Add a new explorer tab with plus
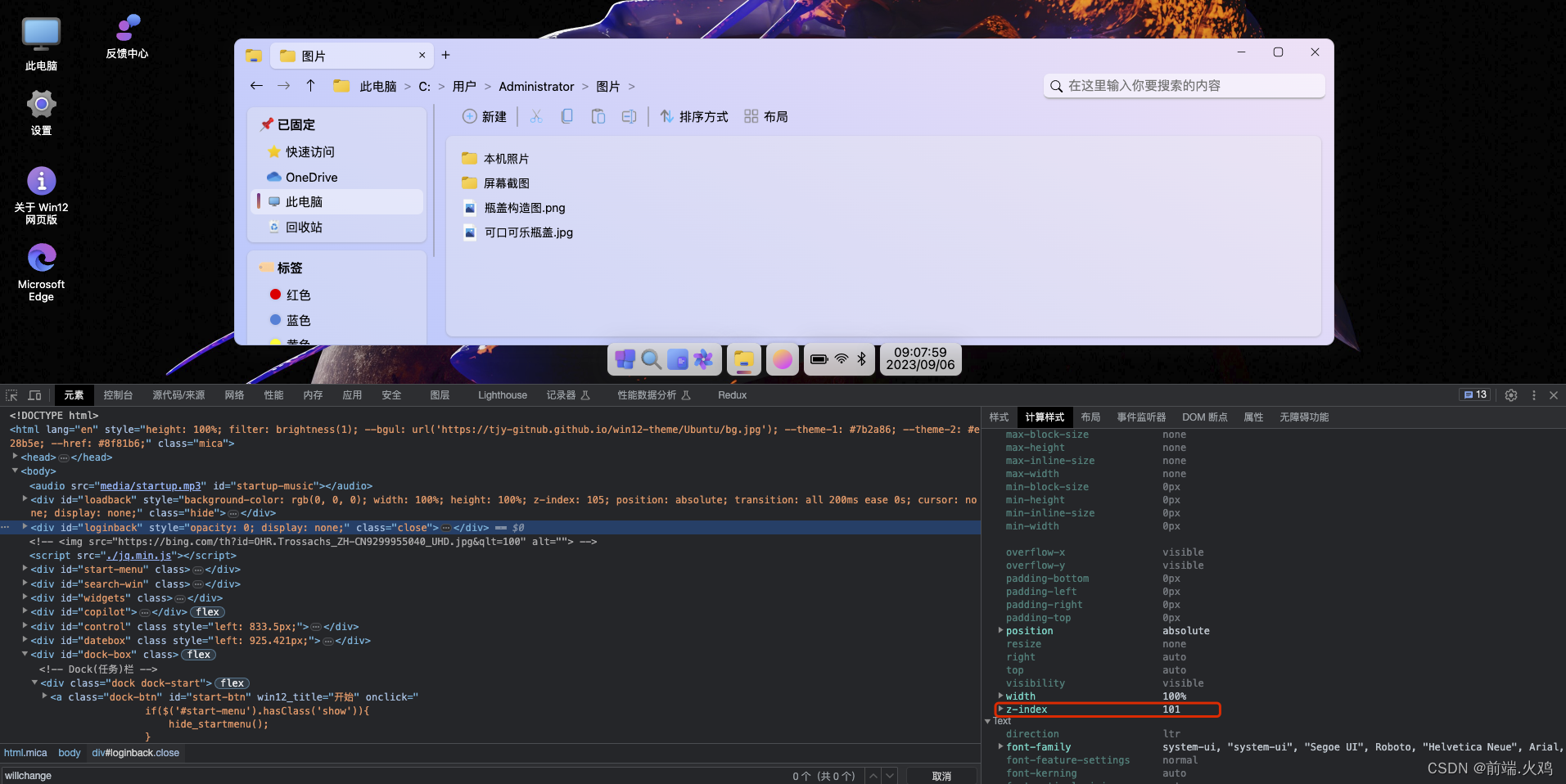This screenshot has width=1566, height=784. (x=445, y=55)
